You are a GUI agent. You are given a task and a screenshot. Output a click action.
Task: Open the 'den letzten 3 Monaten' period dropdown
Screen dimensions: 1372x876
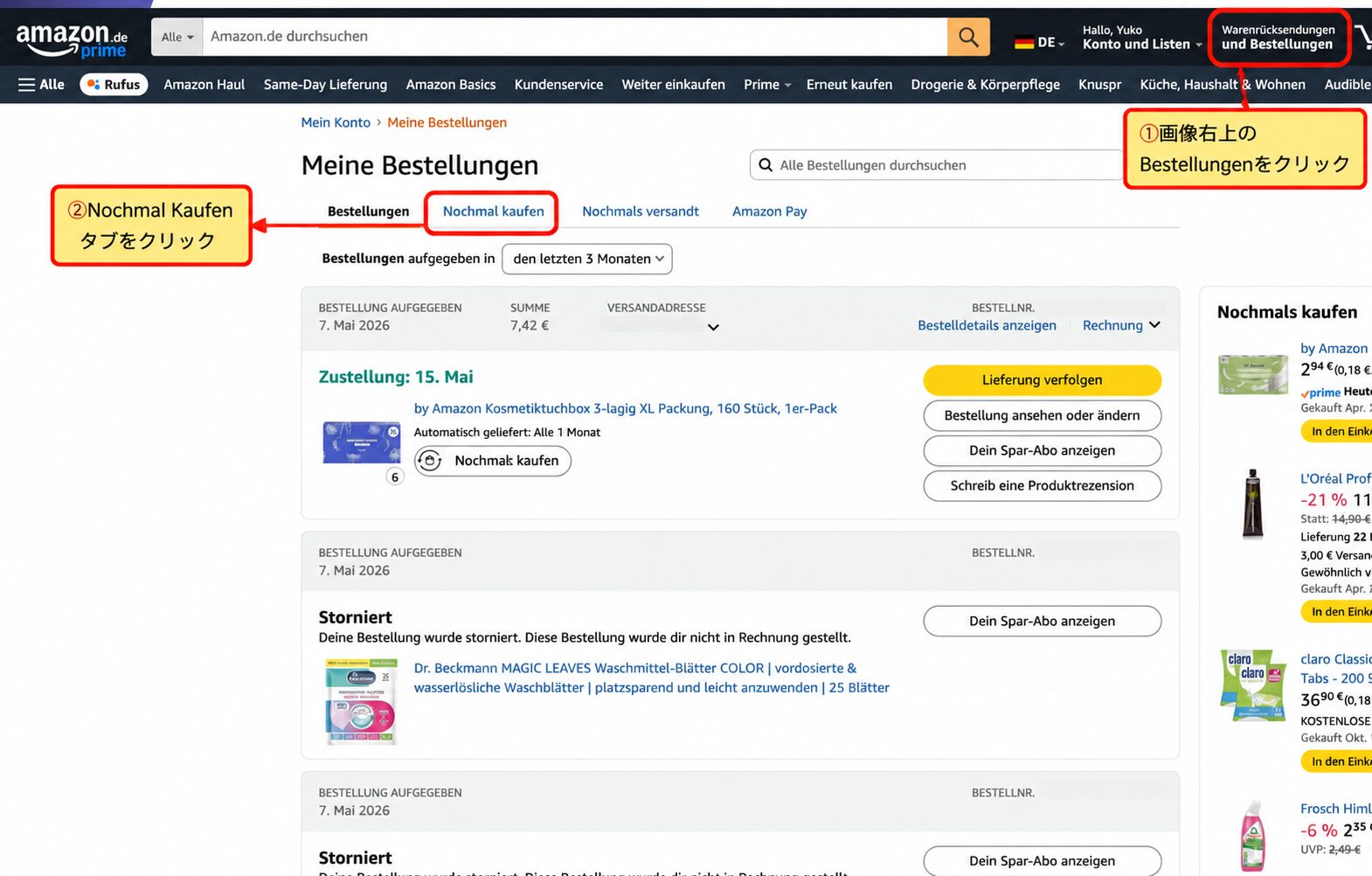pos(587,259)
